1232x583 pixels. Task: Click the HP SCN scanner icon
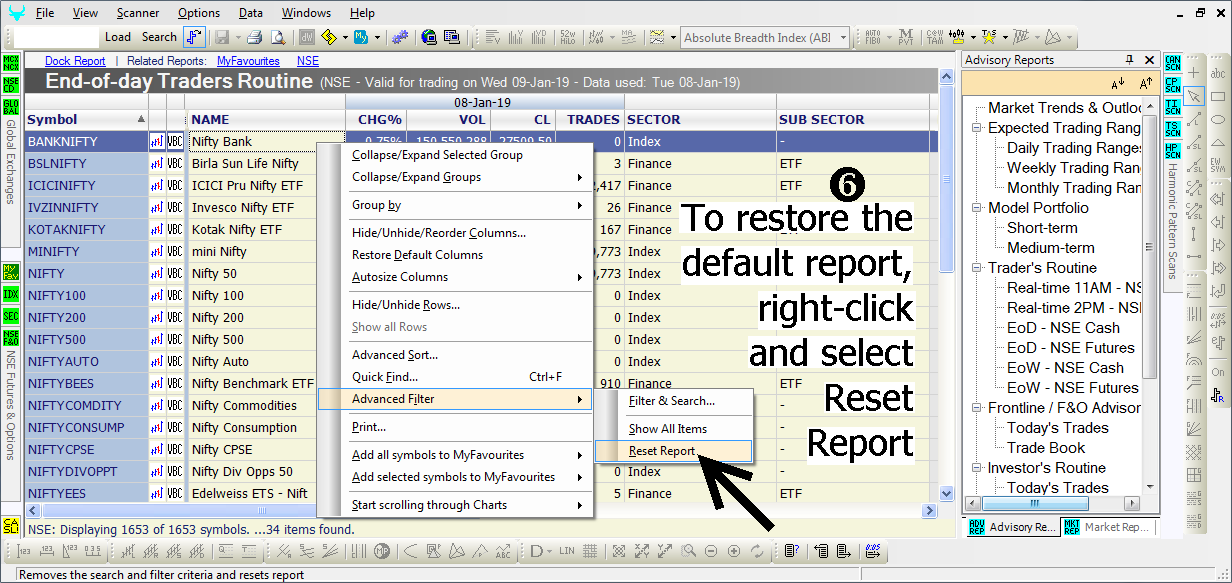pos(1173,151)
